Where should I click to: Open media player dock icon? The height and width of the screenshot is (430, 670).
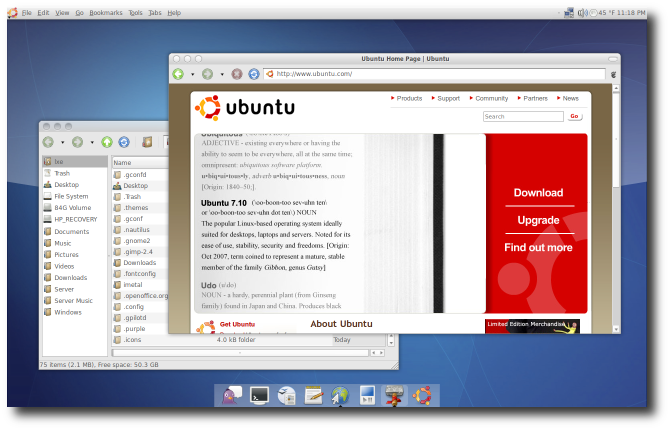[367, 395]
